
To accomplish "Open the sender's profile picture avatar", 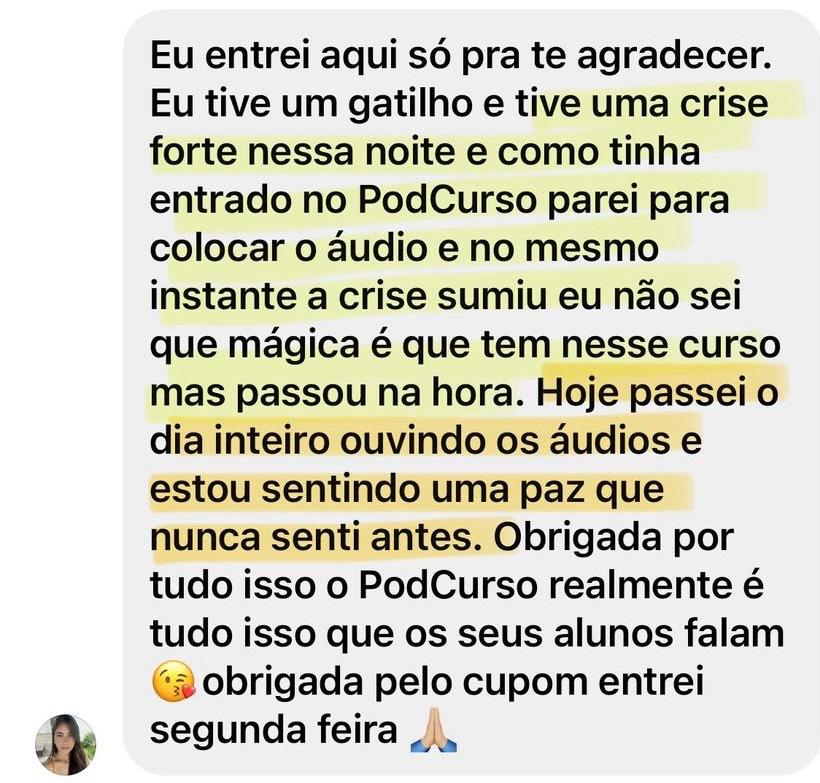I will tap(66, 744).
